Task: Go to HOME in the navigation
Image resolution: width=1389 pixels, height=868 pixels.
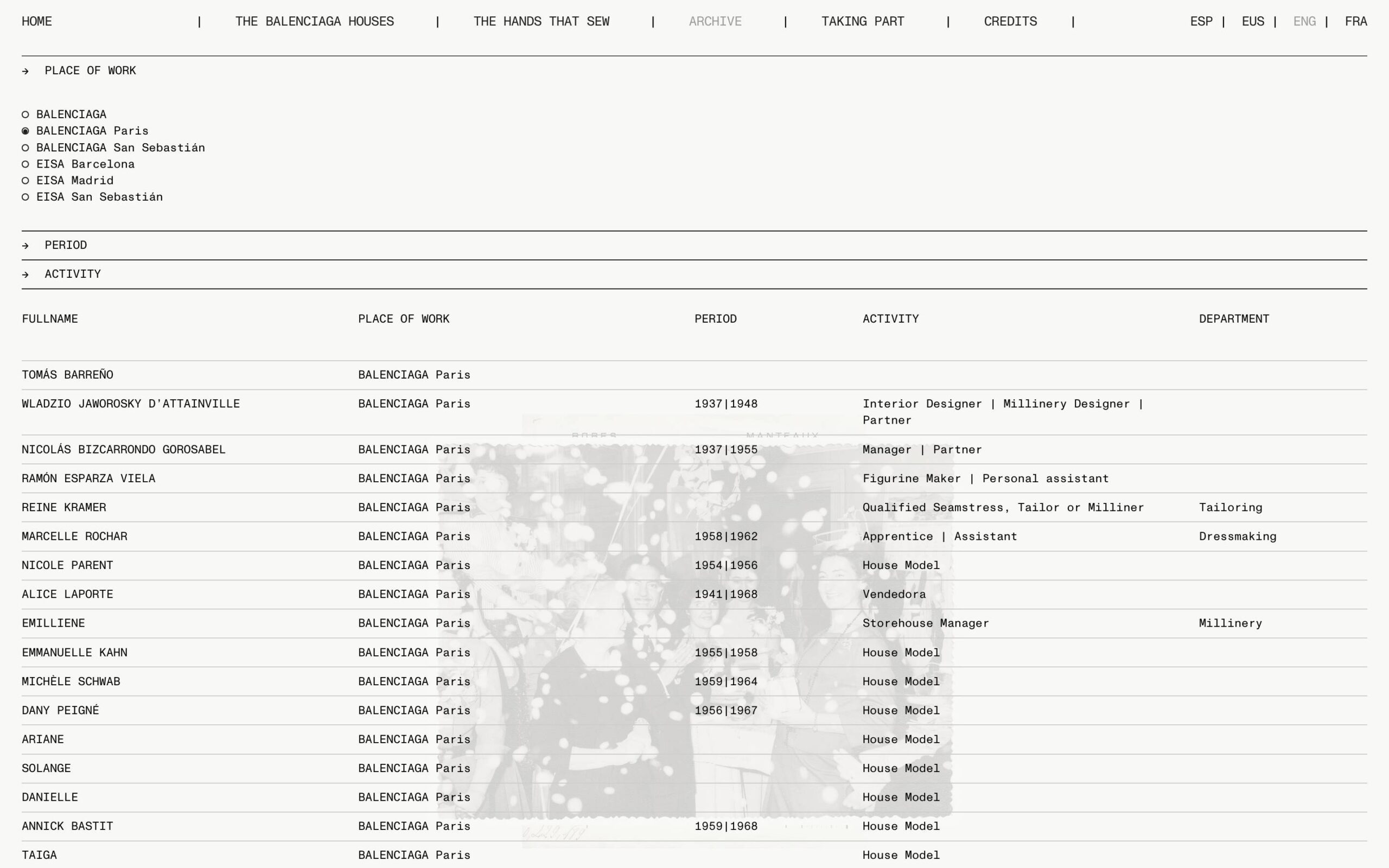Action: (37, 22)
